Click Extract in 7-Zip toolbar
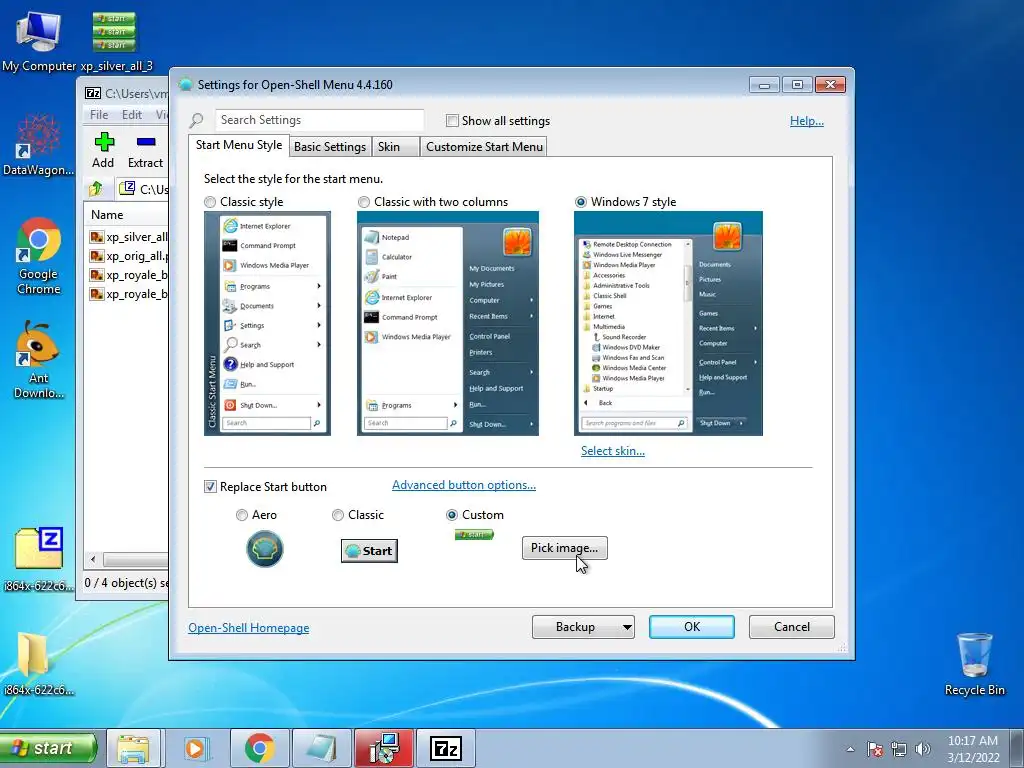 pyautogui.click(x=145, y=151)
